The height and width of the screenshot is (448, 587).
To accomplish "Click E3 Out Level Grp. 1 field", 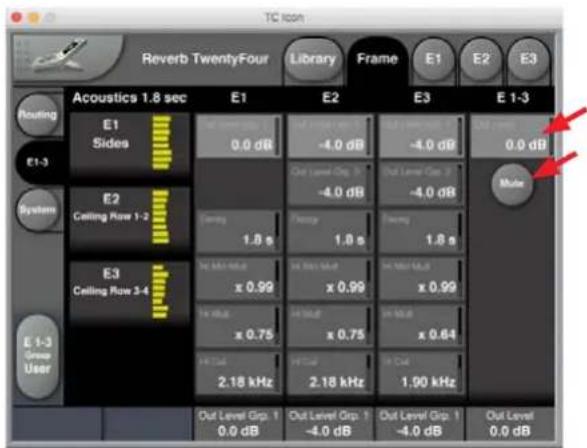I will 422,136.
